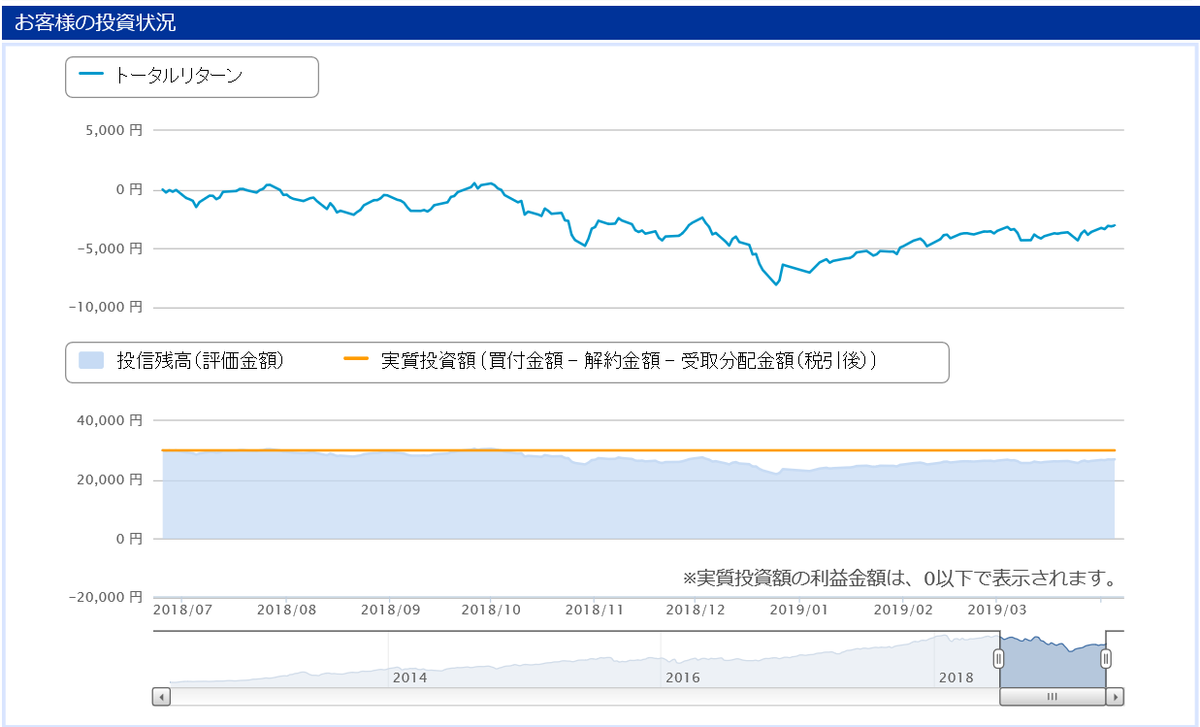Click the 5,000 円 axis label
Image resolution: width=1200 pixels, height=727 pixels.
point(115,130)
